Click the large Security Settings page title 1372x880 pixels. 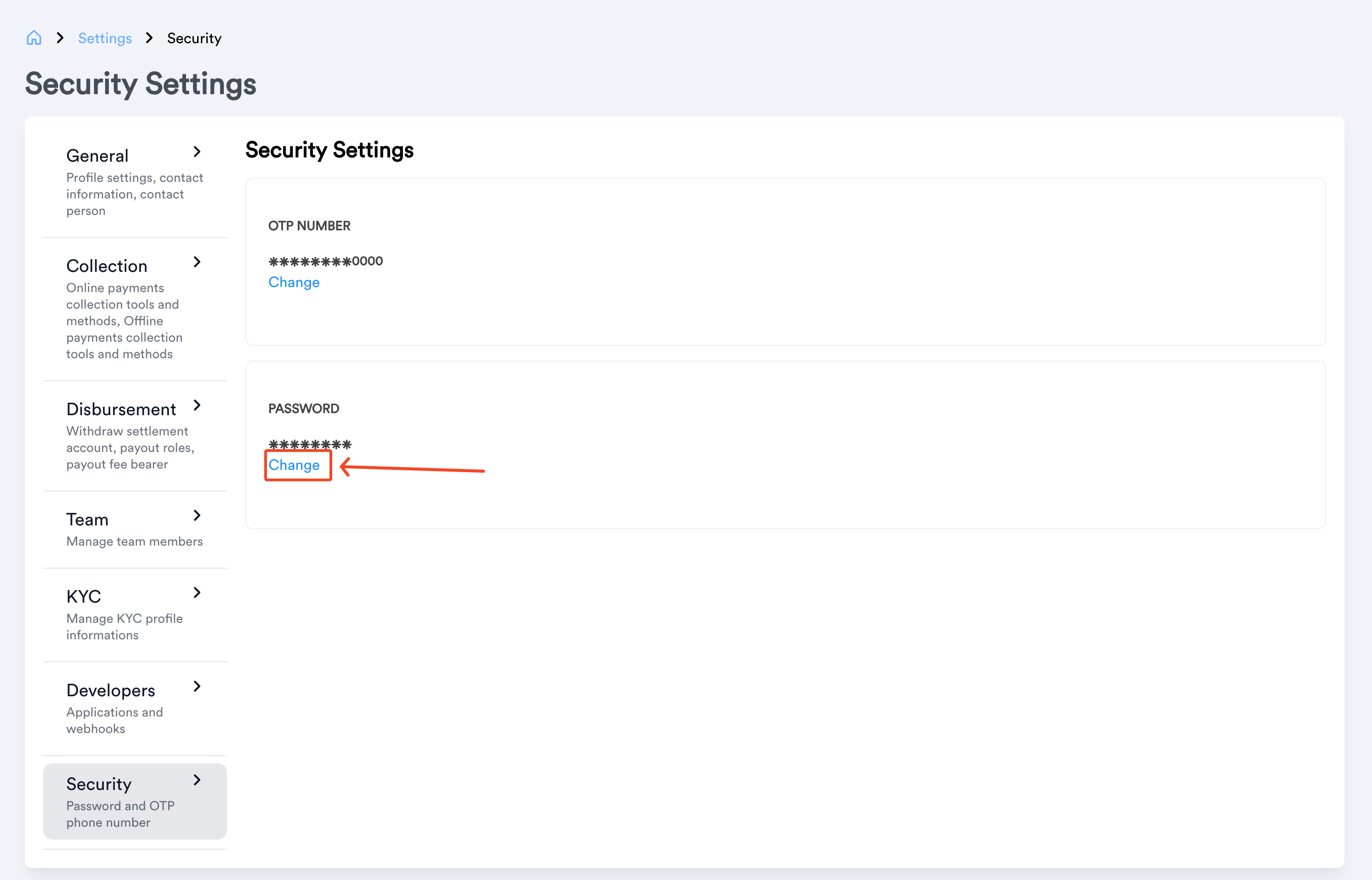tap(141, 84)
